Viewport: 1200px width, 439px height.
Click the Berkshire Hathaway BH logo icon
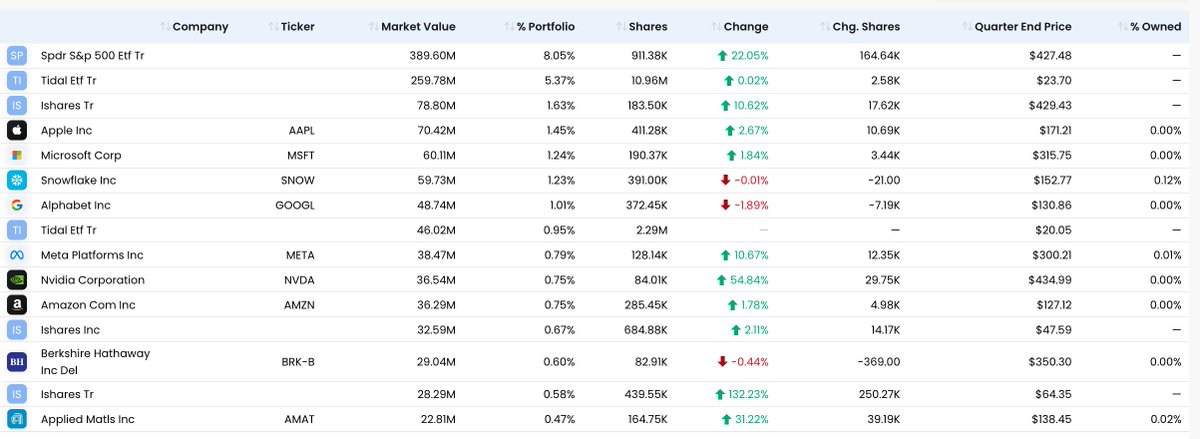coord(16,362)
